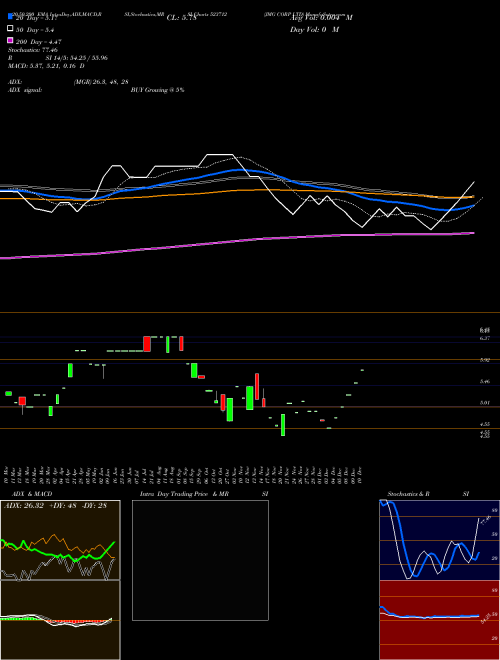Click the 5.46 price axis label
The height and width of the screenshot is (660, 500).
484,382
